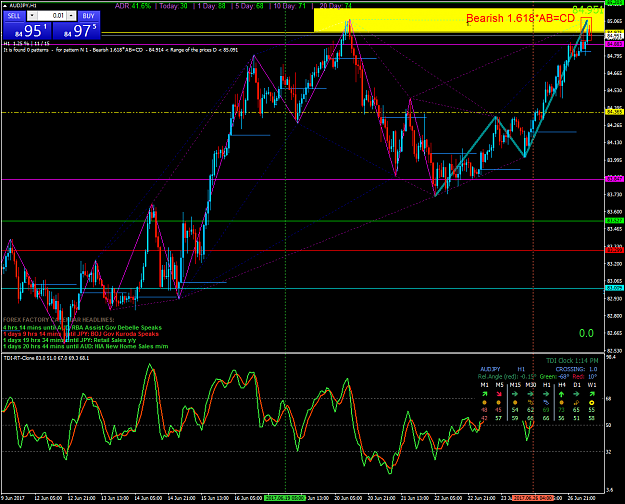
Task: Click the H1 right arrow in TDI dashboard
Action: pos(546,394)
